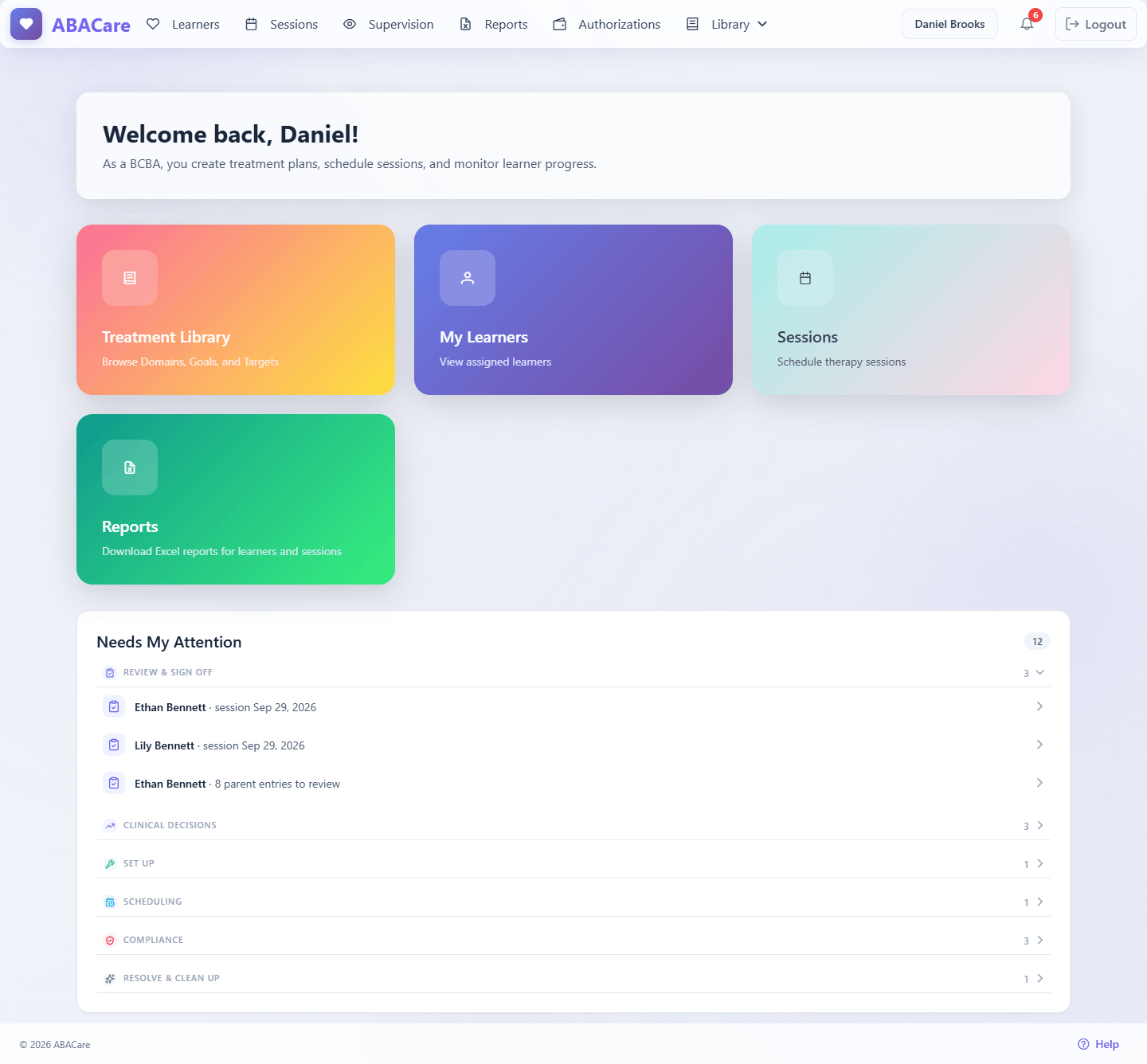Click the Set Up wrench icon

[110, 864]
